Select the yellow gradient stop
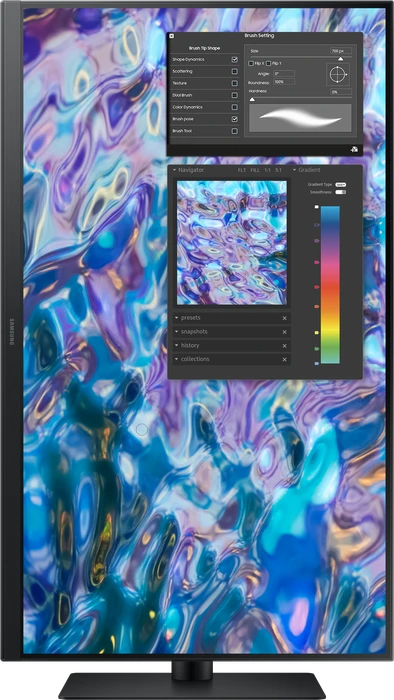394x700 pixels. pos(317,333)
